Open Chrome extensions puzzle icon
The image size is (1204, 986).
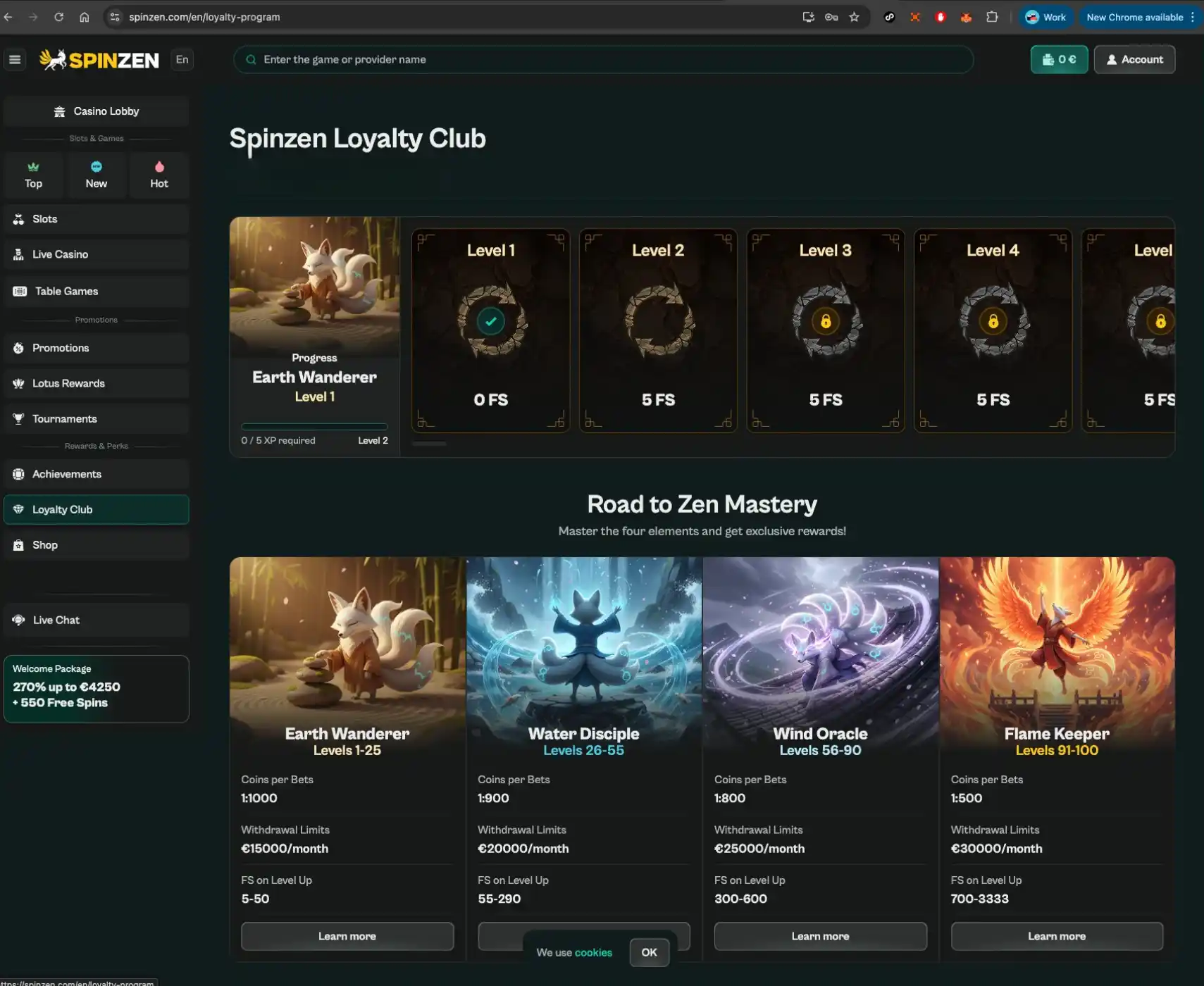click(x=992, y=17)
